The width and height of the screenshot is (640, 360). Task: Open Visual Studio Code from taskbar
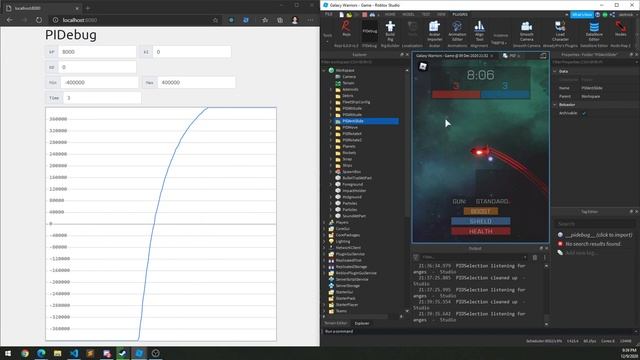pyautogui.click(x=74, y=353)
